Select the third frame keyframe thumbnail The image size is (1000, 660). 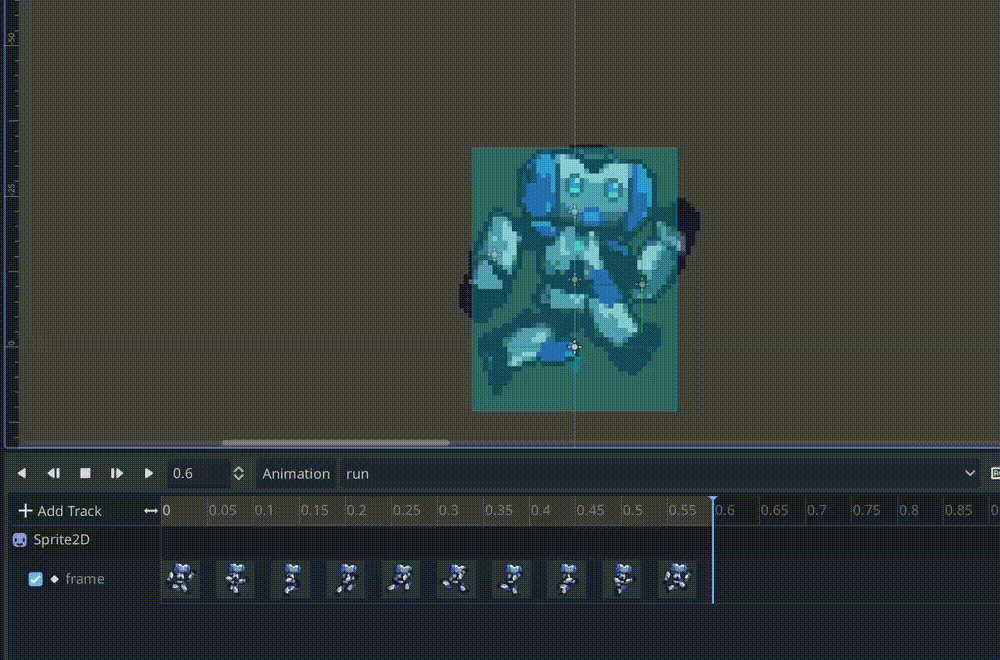pos(291,579)
